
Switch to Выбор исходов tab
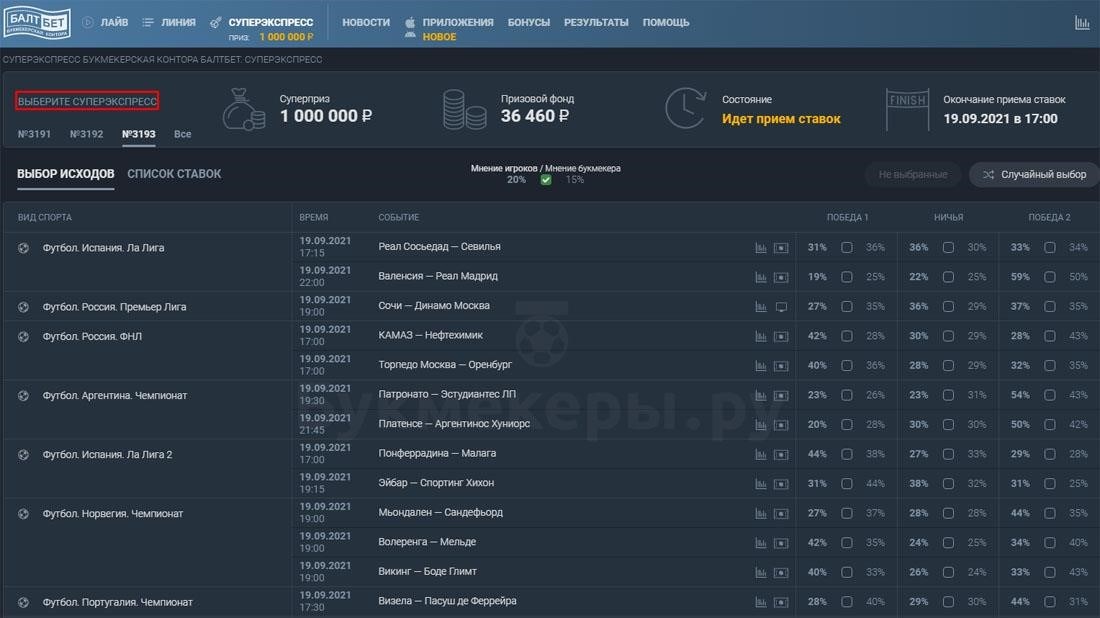(65, 174)
